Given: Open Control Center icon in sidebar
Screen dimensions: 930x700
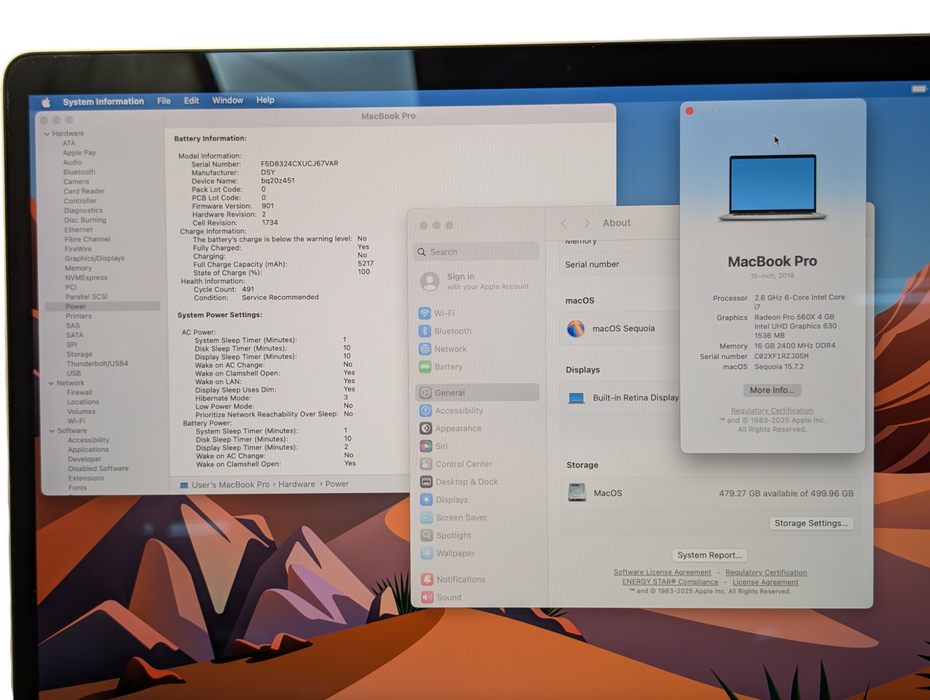Looking at the screenshot, I should 426,464.
